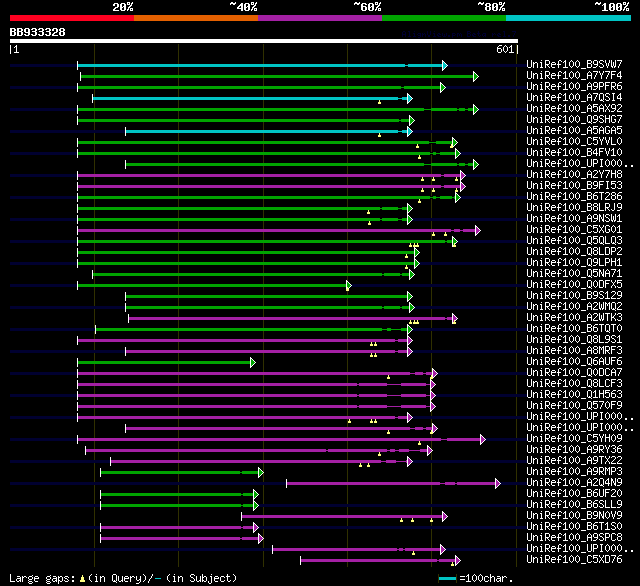
Task: Click the arrowhead ending the UniRef100_A9RMP3 alignment
Action: coord(261,473)
